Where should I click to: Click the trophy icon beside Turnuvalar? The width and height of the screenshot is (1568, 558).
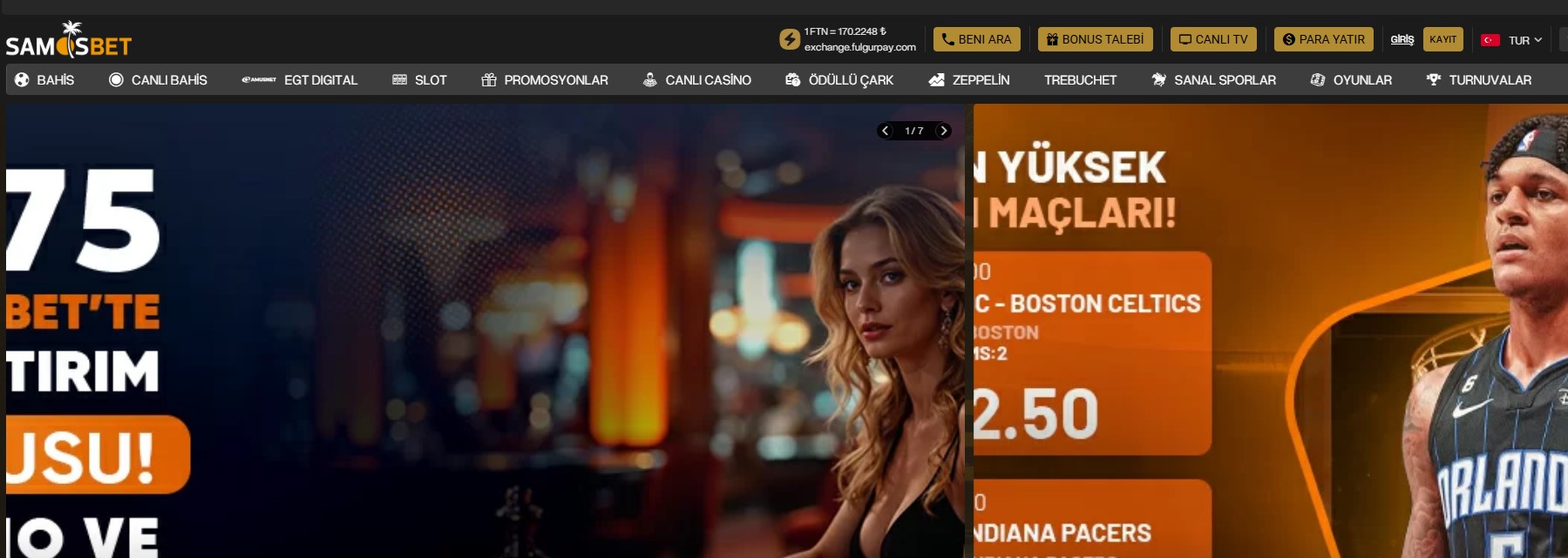coord(1434,79)
